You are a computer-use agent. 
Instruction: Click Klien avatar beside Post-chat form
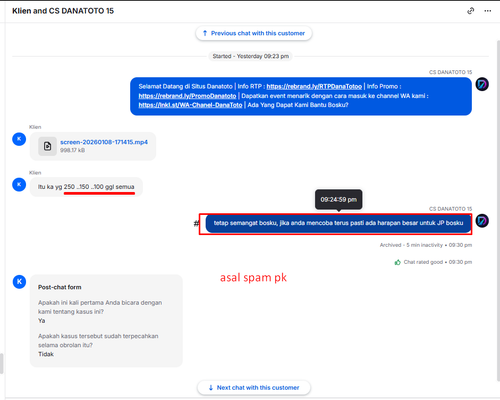(x=19, y=282)
